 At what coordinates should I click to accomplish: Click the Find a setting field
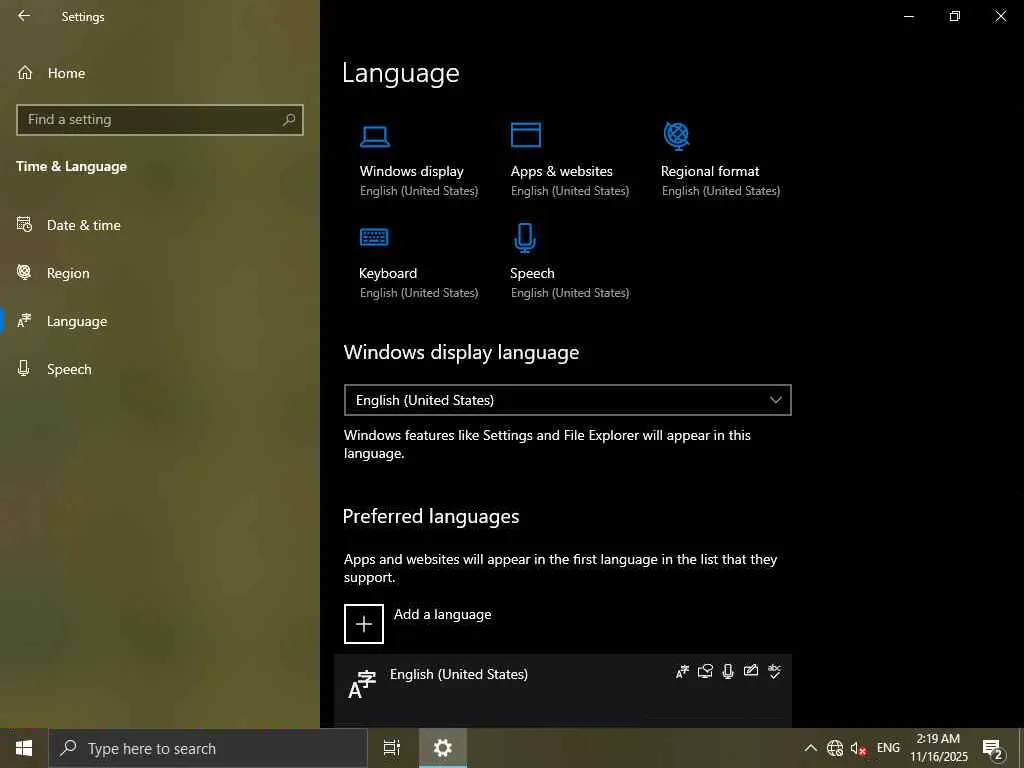click(x=160, y=120)
